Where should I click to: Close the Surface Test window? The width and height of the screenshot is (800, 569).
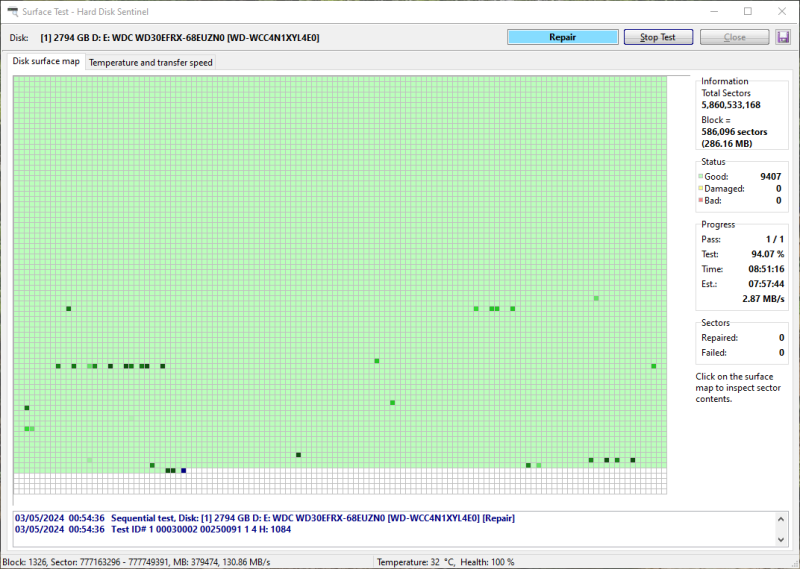[x=782, y=11]
